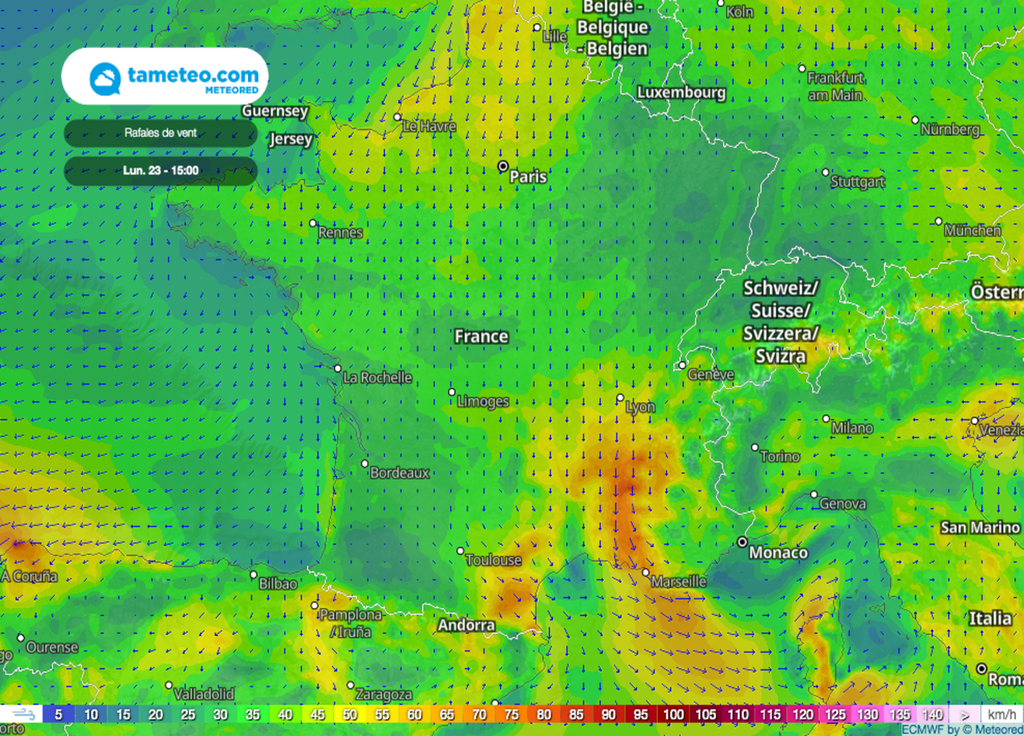Click the Le Havre marker dot
Viewport: 1024px width, 736px height.
[397, 117]
